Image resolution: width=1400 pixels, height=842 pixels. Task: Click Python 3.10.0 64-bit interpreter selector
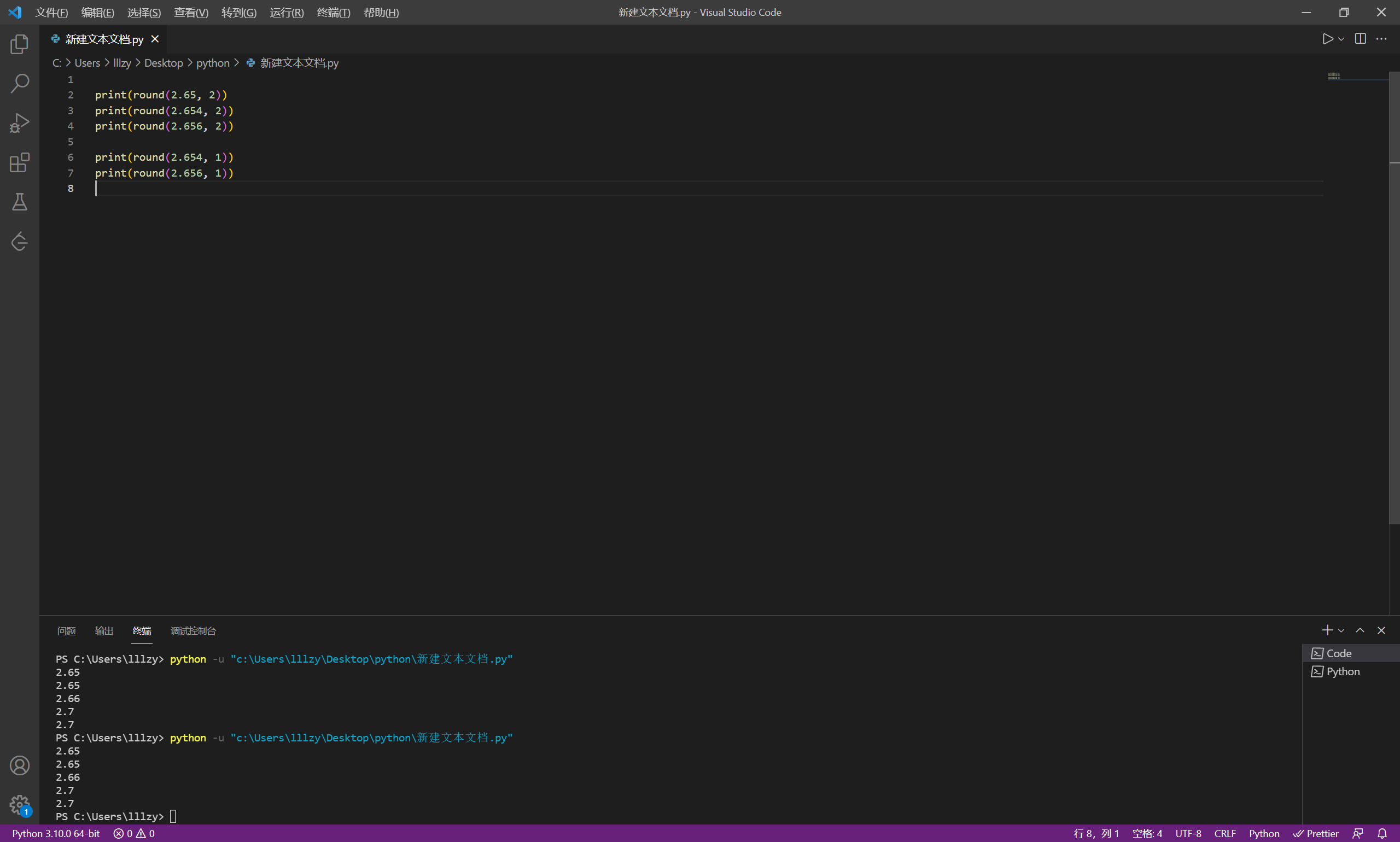tap(56, 833)
